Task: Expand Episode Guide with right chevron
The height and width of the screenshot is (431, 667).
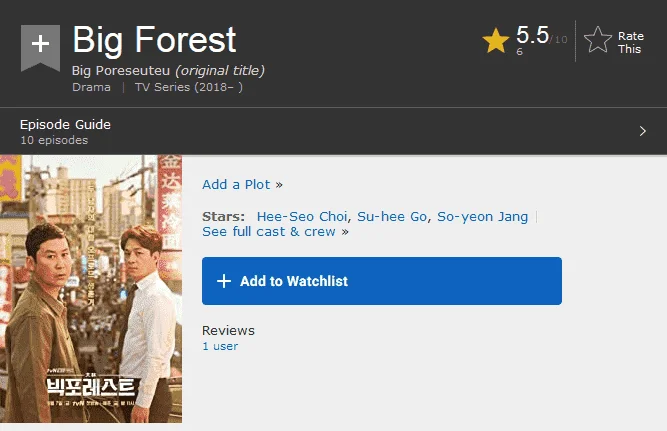Action: point(643,131)
